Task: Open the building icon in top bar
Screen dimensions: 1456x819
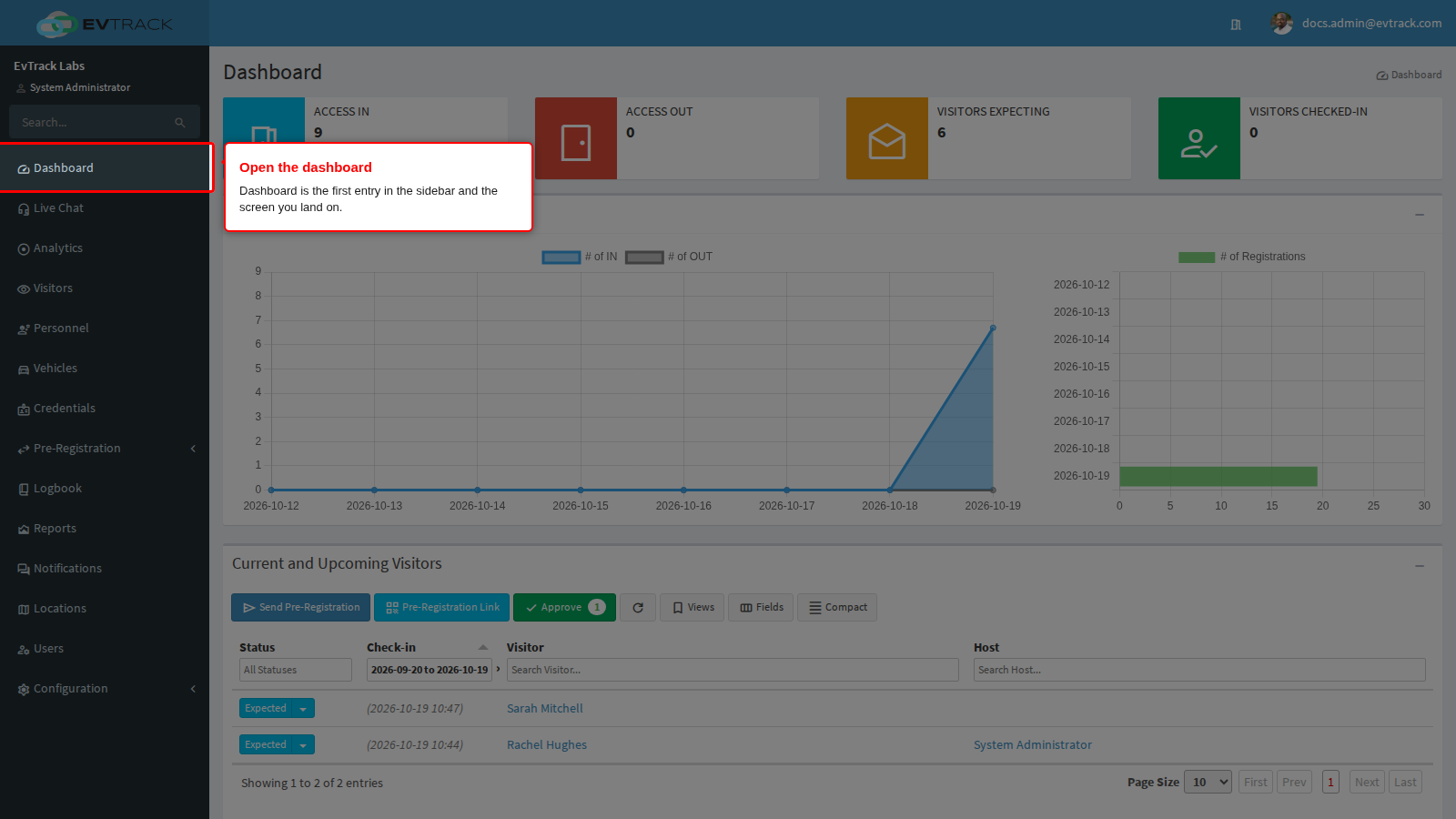Action: click(1236, 25)
